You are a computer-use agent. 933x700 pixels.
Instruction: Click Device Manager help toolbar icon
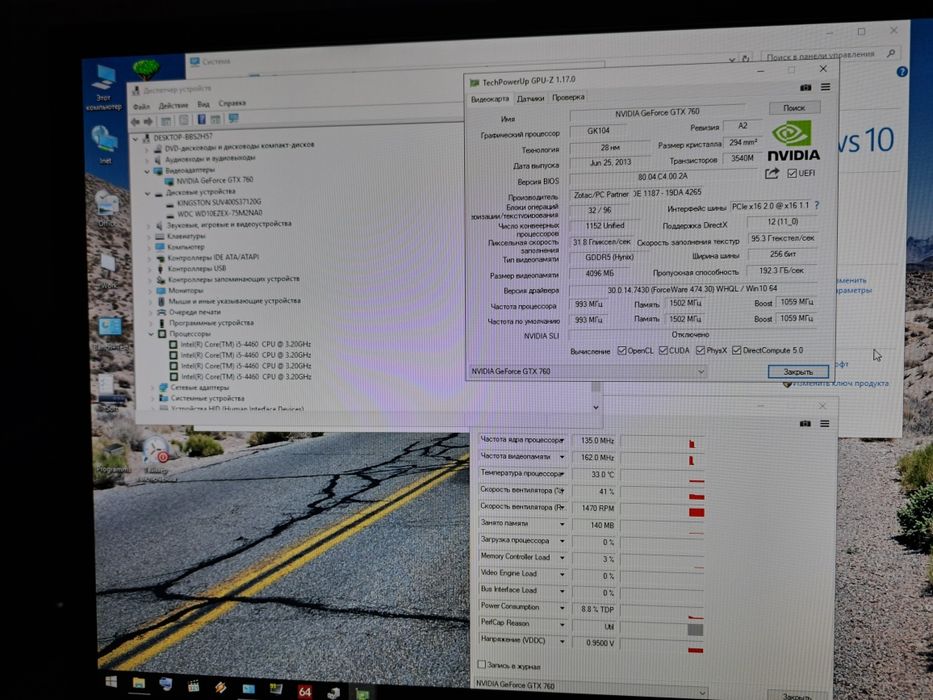click(x=201, y=120)
